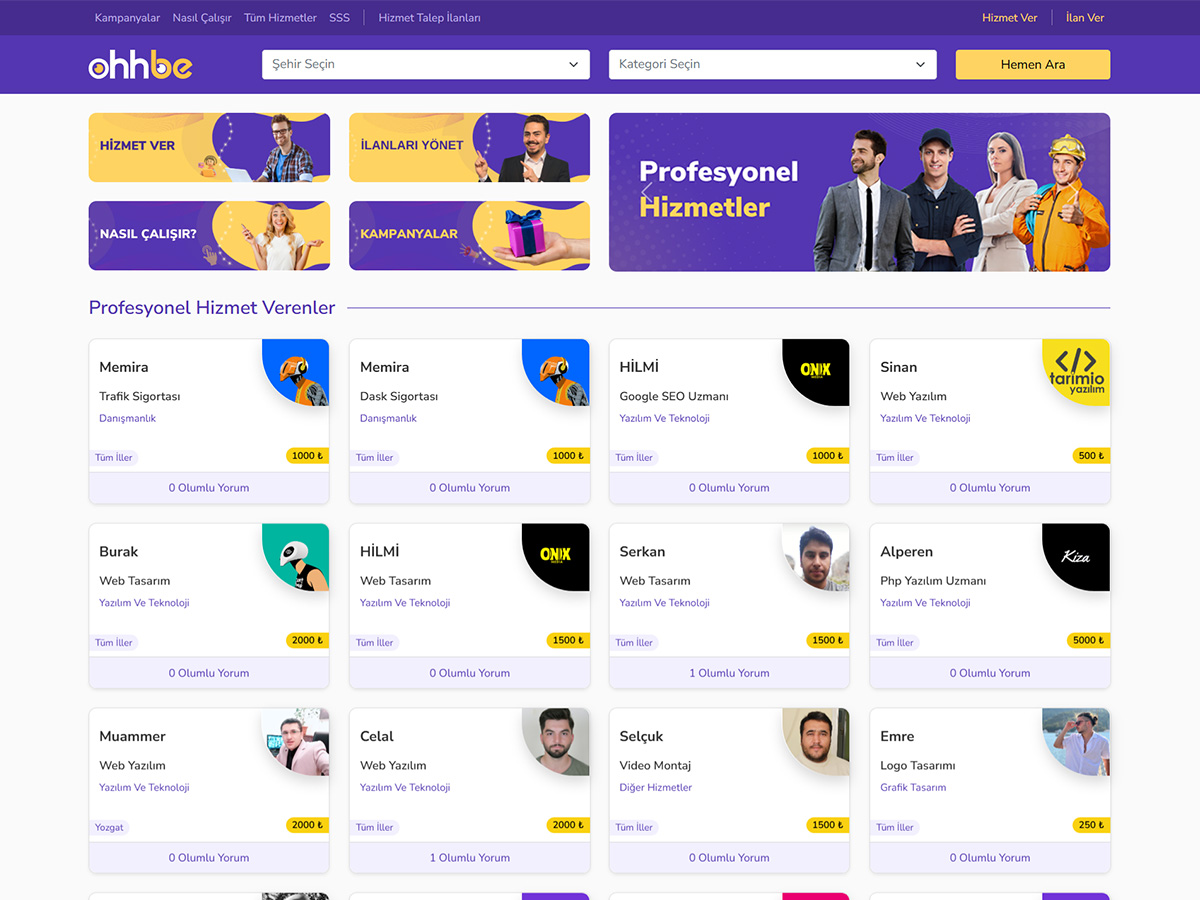Open the İLANLARI YÖNET banner
Viewport: 1200px width, 900px height.
(469, 147)
